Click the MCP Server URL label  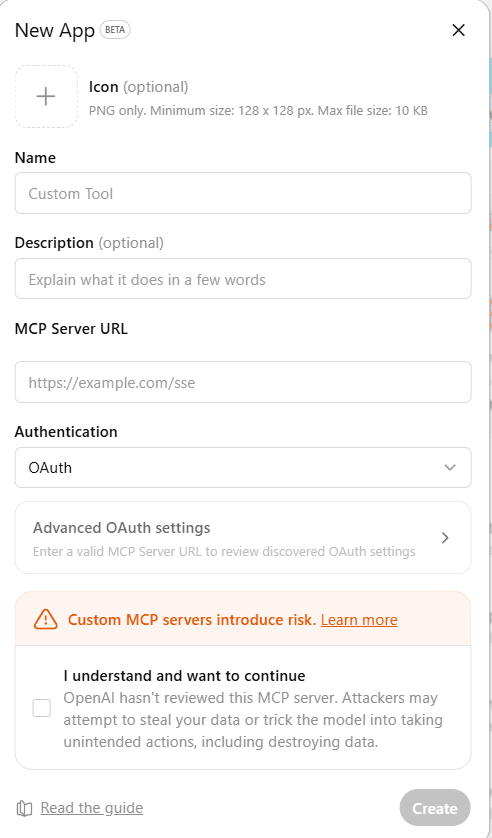click(x=71, y=329)
